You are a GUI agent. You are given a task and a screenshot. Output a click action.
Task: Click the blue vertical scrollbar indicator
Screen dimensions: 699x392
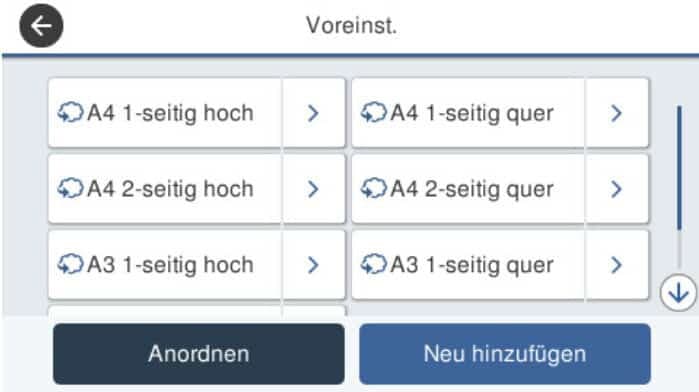click(x=679, y=168)
